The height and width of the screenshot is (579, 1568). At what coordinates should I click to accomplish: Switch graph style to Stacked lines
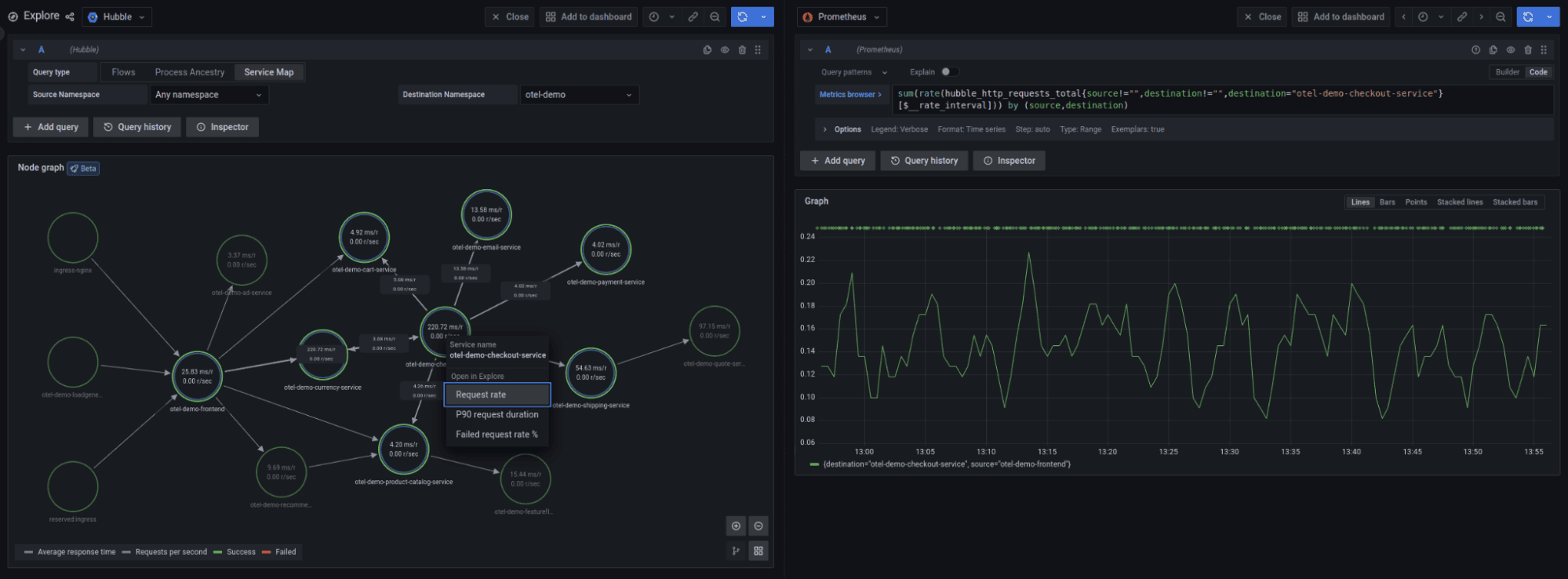[1459, 202]
